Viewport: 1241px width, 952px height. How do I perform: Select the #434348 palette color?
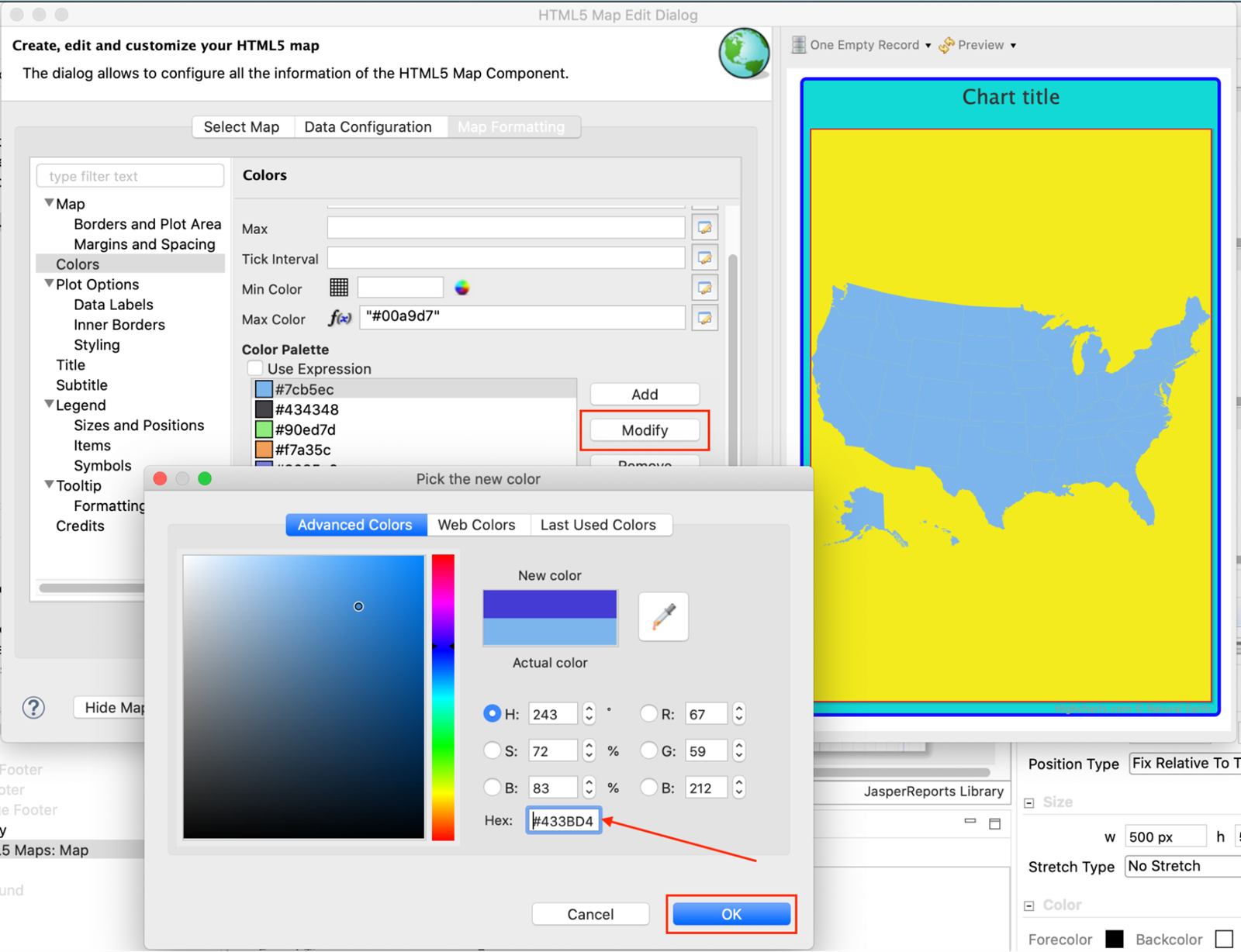click(x=414, y=409)
